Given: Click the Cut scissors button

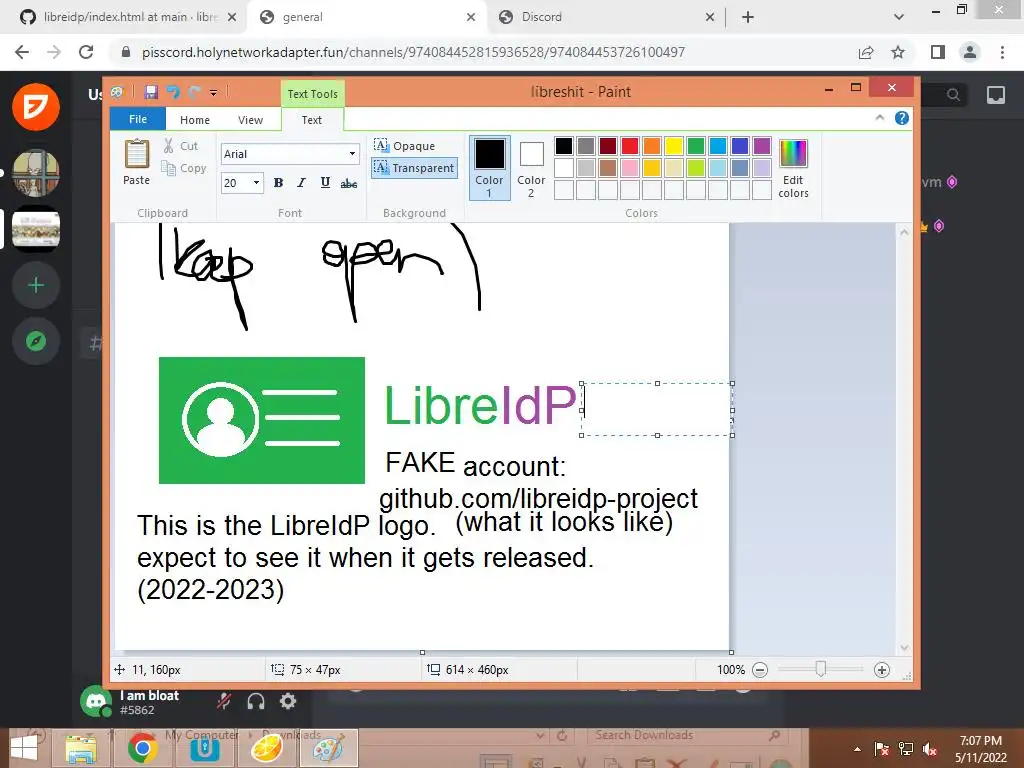Looking at the screenshot, I should pos(180,146).
